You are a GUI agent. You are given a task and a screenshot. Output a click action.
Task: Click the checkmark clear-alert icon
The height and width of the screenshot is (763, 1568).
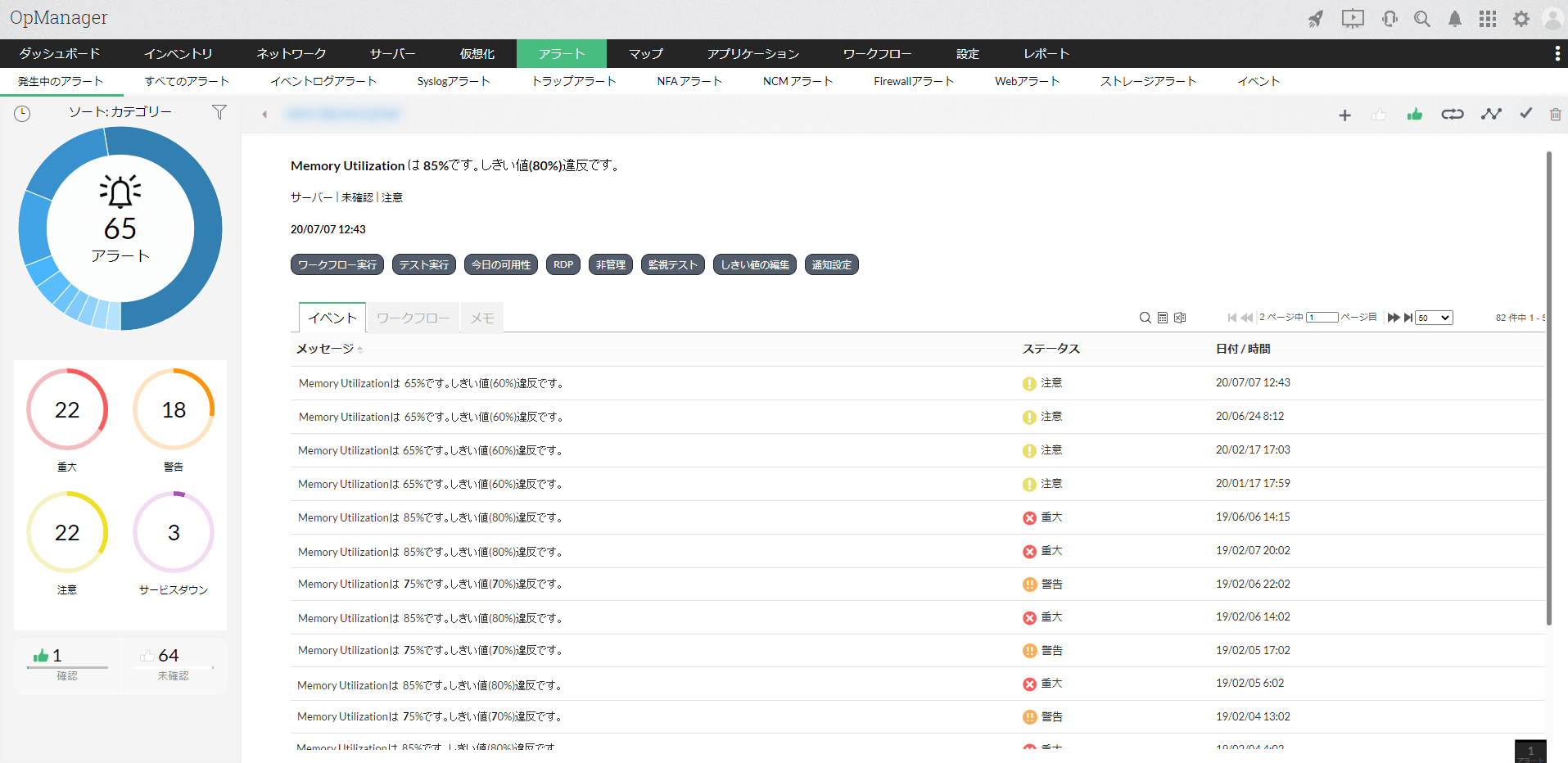pos(1525,114)
